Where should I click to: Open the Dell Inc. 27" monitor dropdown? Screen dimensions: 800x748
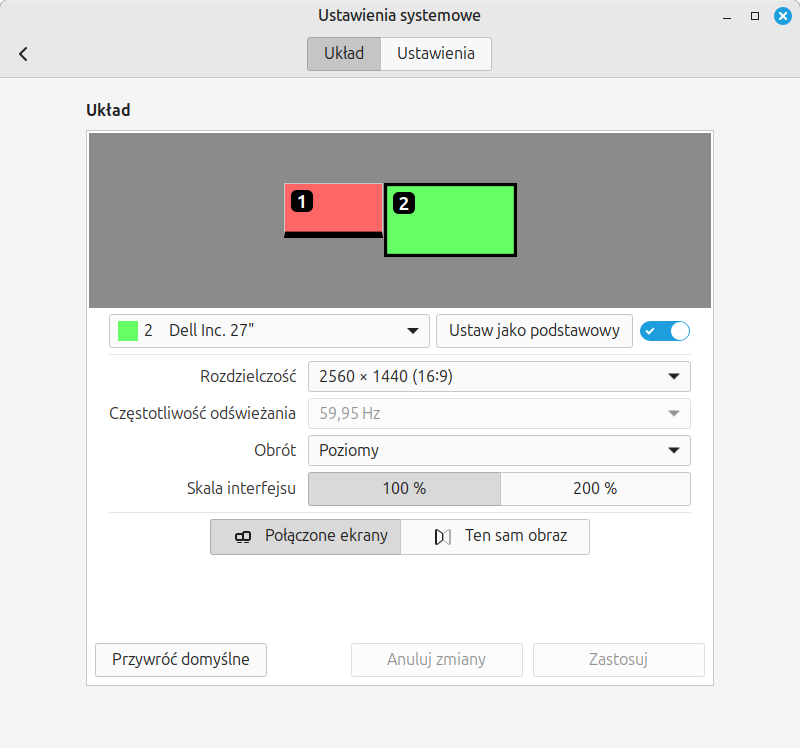pyautogui.click(x=269, y=331)
